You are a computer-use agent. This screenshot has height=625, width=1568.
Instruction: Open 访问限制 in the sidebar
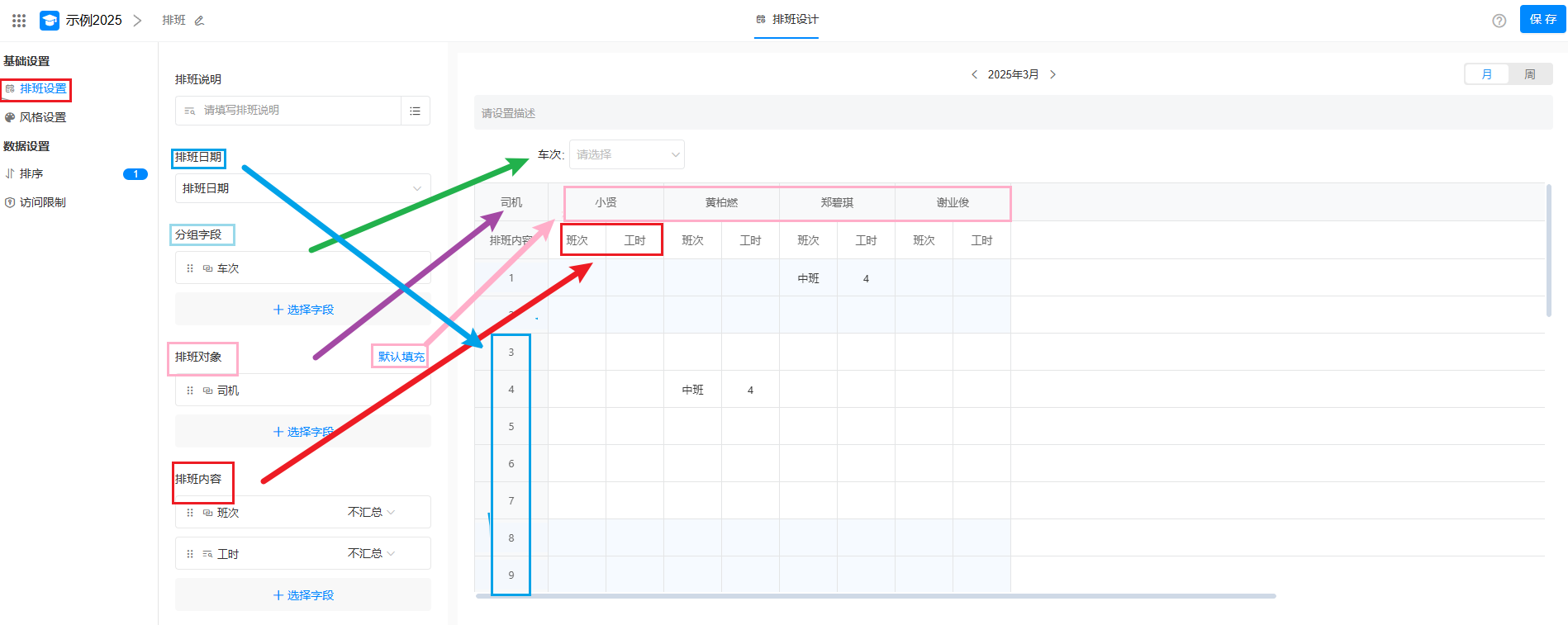[42, 202]
